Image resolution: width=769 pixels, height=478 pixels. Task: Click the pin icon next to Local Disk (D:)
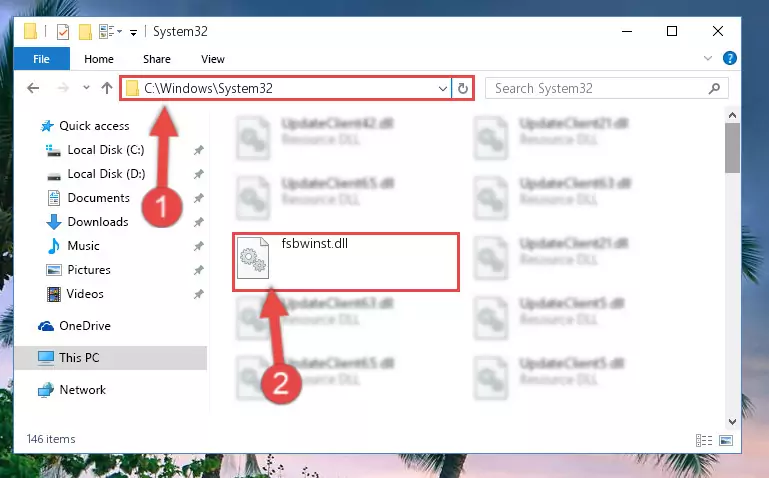[199, 175]
